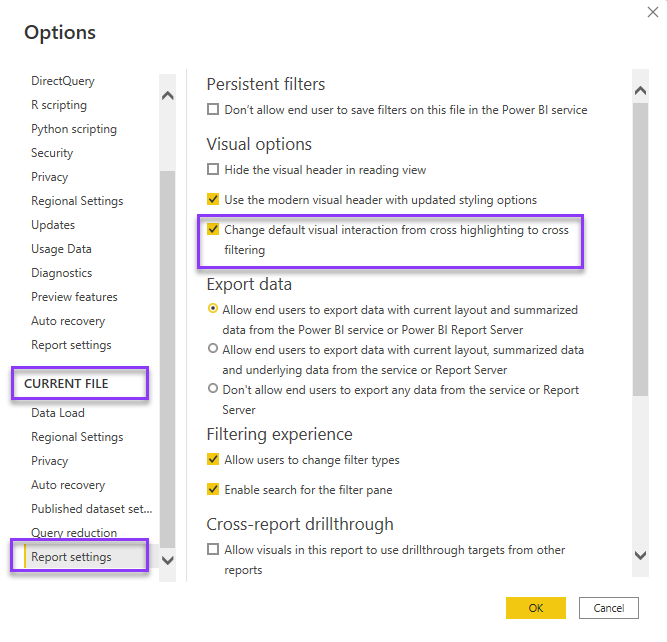Check Hide the visual header in reading view

tap(213, 169)
